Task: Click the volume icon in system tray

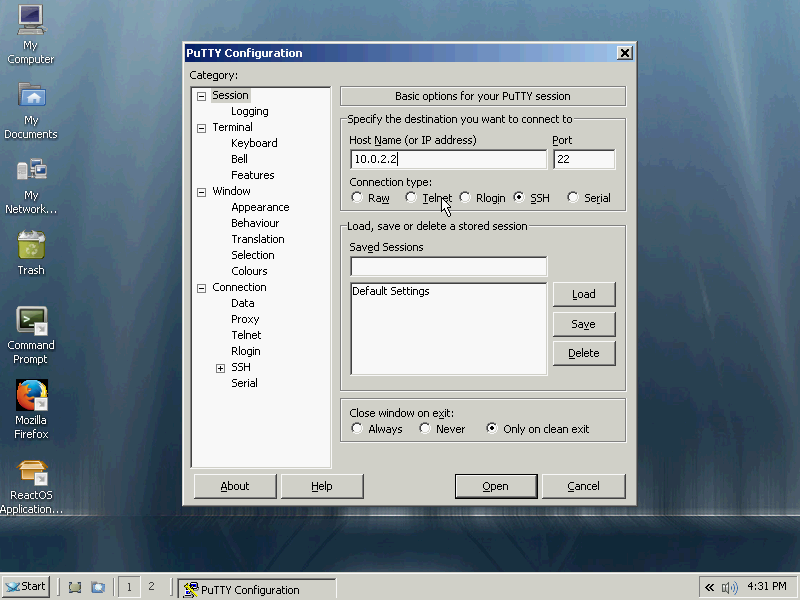Action: coord(729,587)
